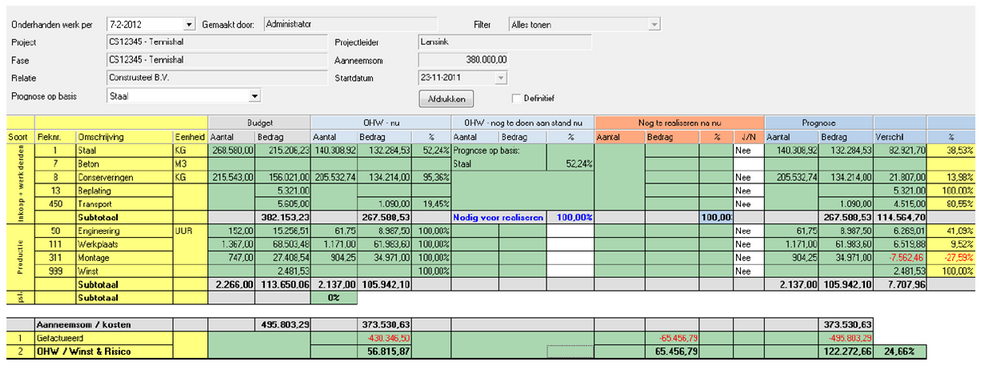981x366 pixels.
Task: Click OHW amount 132.284,53 in Staal row
Action: [384, 151]
